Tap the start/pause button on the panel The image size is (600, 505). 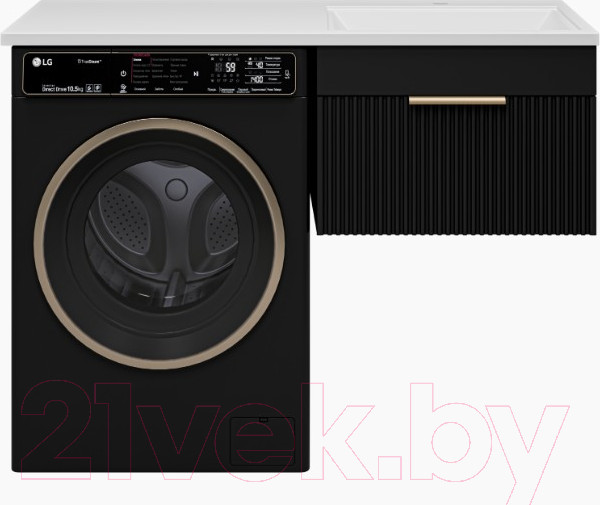click(195, 73)
